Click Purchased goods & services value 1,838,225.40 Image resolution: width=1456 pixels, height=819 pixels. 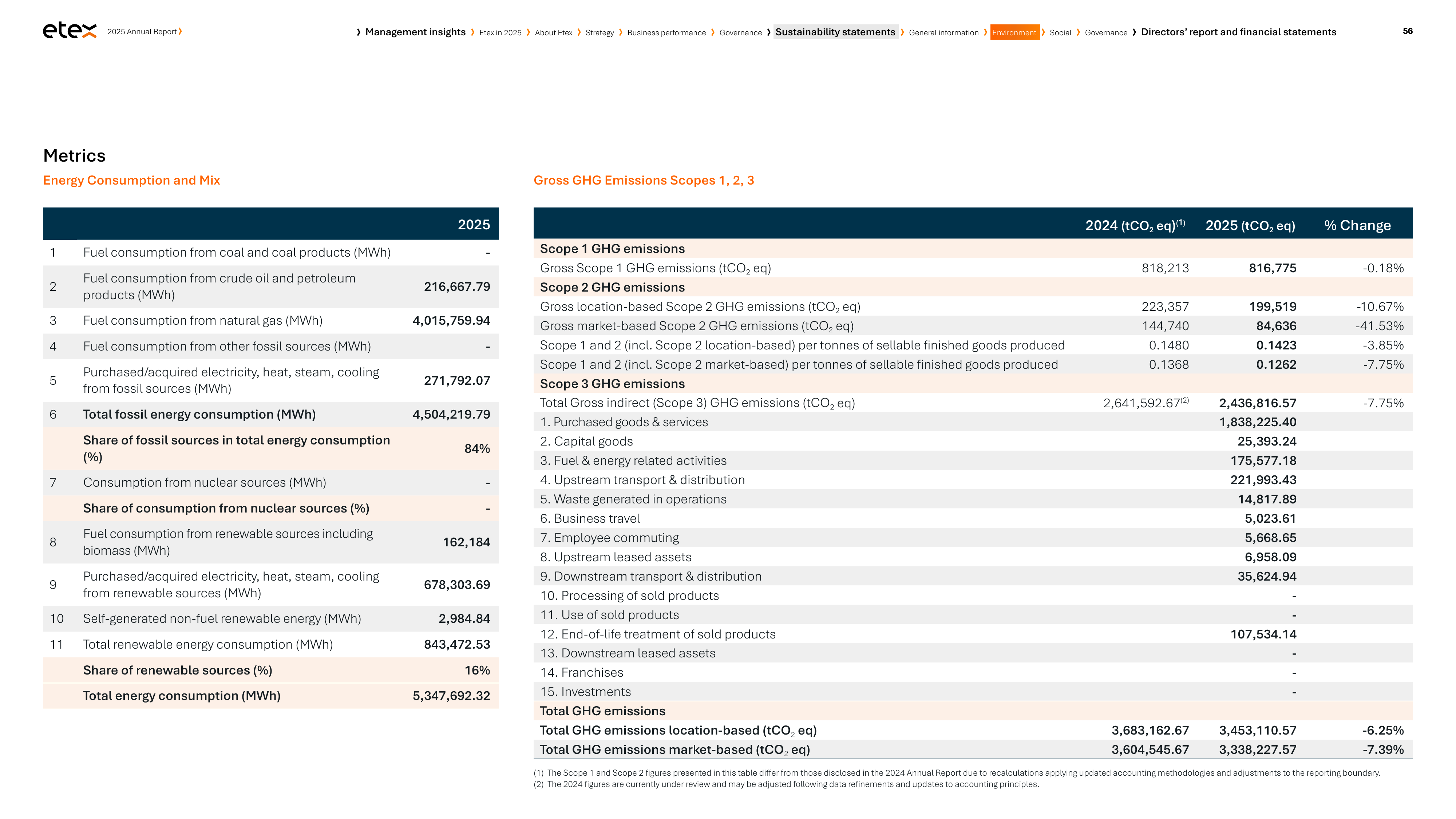(x=1257, y=422)
